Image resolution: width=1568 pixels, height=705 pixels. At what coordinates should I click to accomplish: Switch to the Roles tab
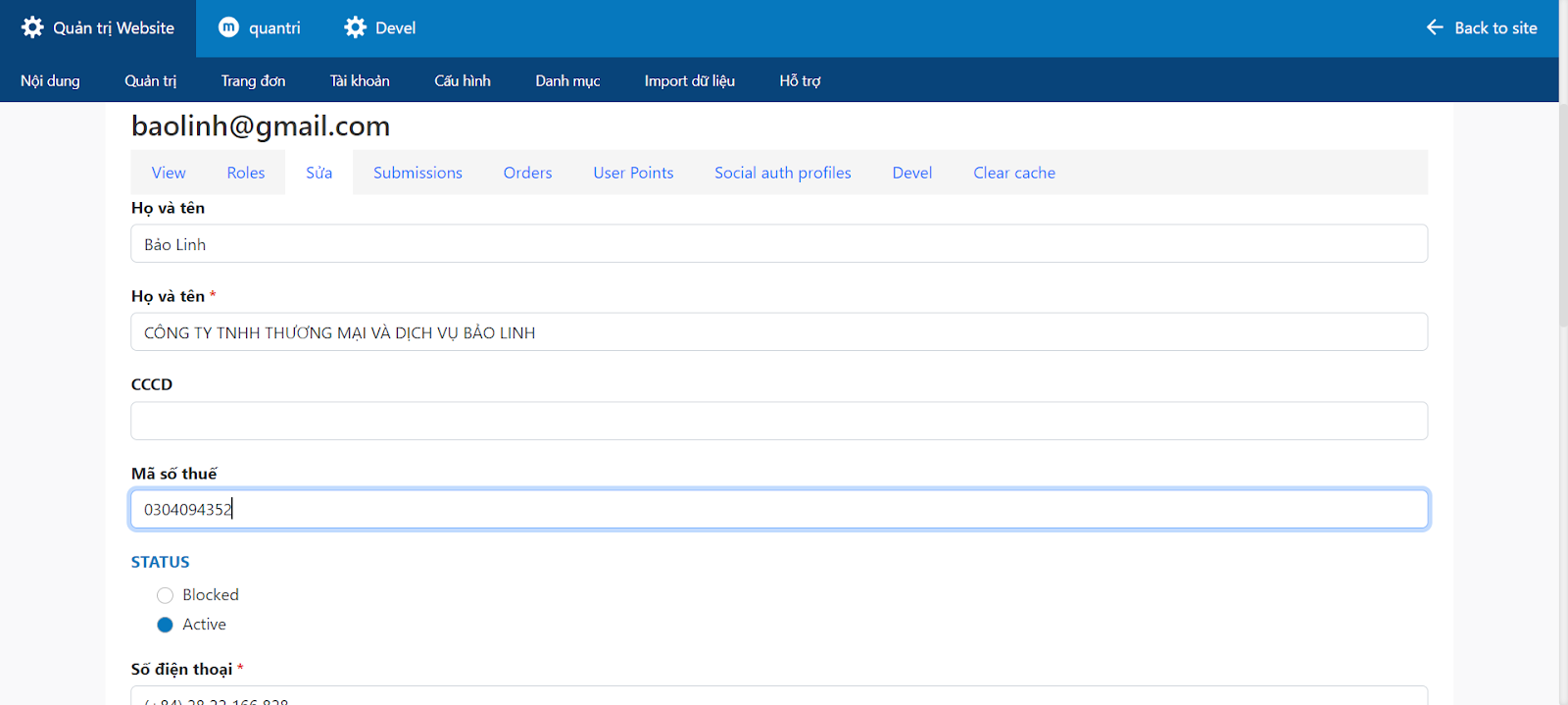click(x=246, y=173)
